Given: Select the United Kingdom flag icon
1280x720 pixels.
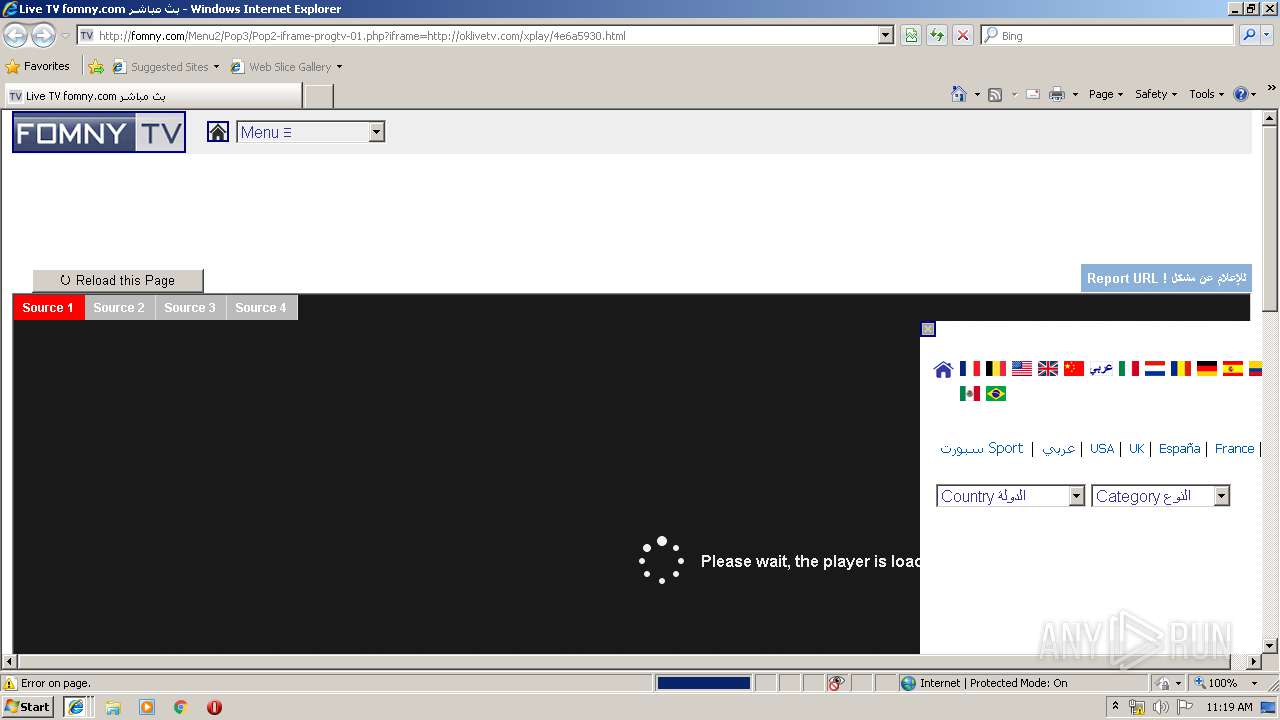Looking at the screenshot, I should pos(1047,369).
